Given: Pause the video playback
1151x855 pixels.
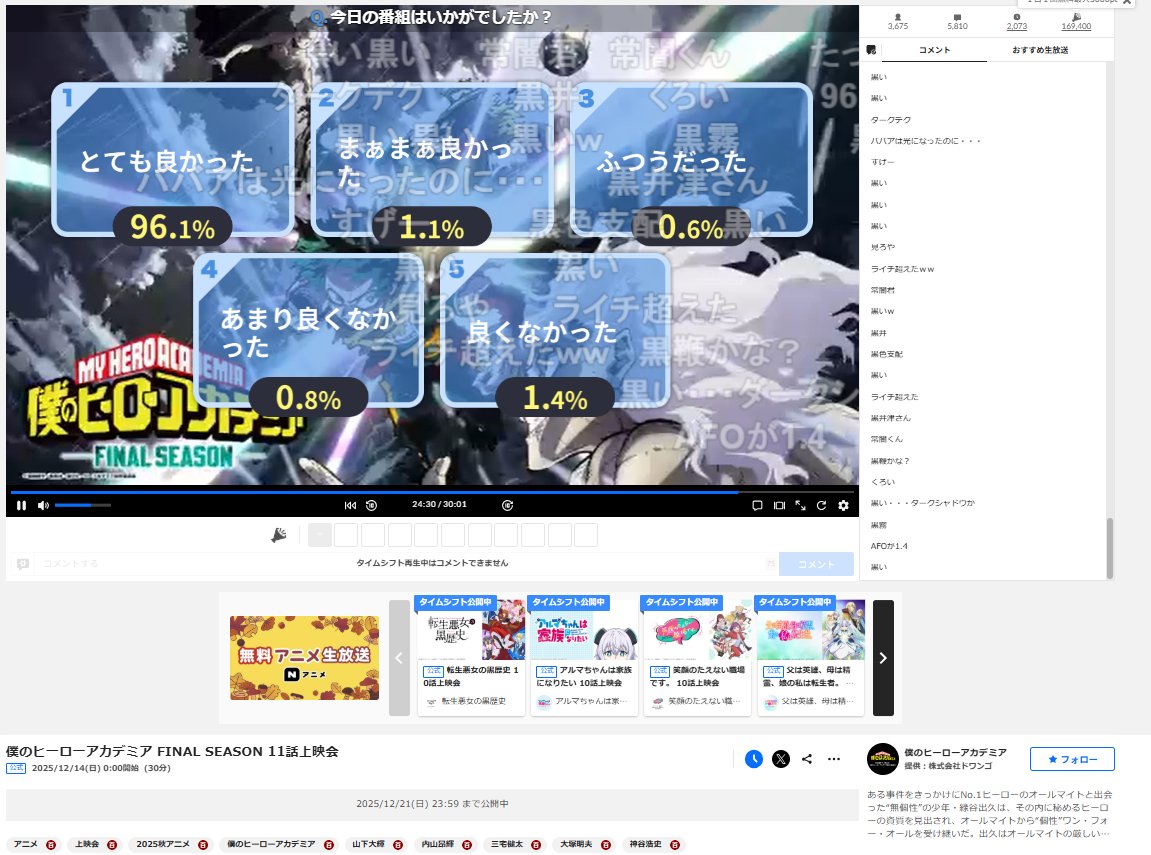Looking at the screenshot, I should tap(21, 505).
